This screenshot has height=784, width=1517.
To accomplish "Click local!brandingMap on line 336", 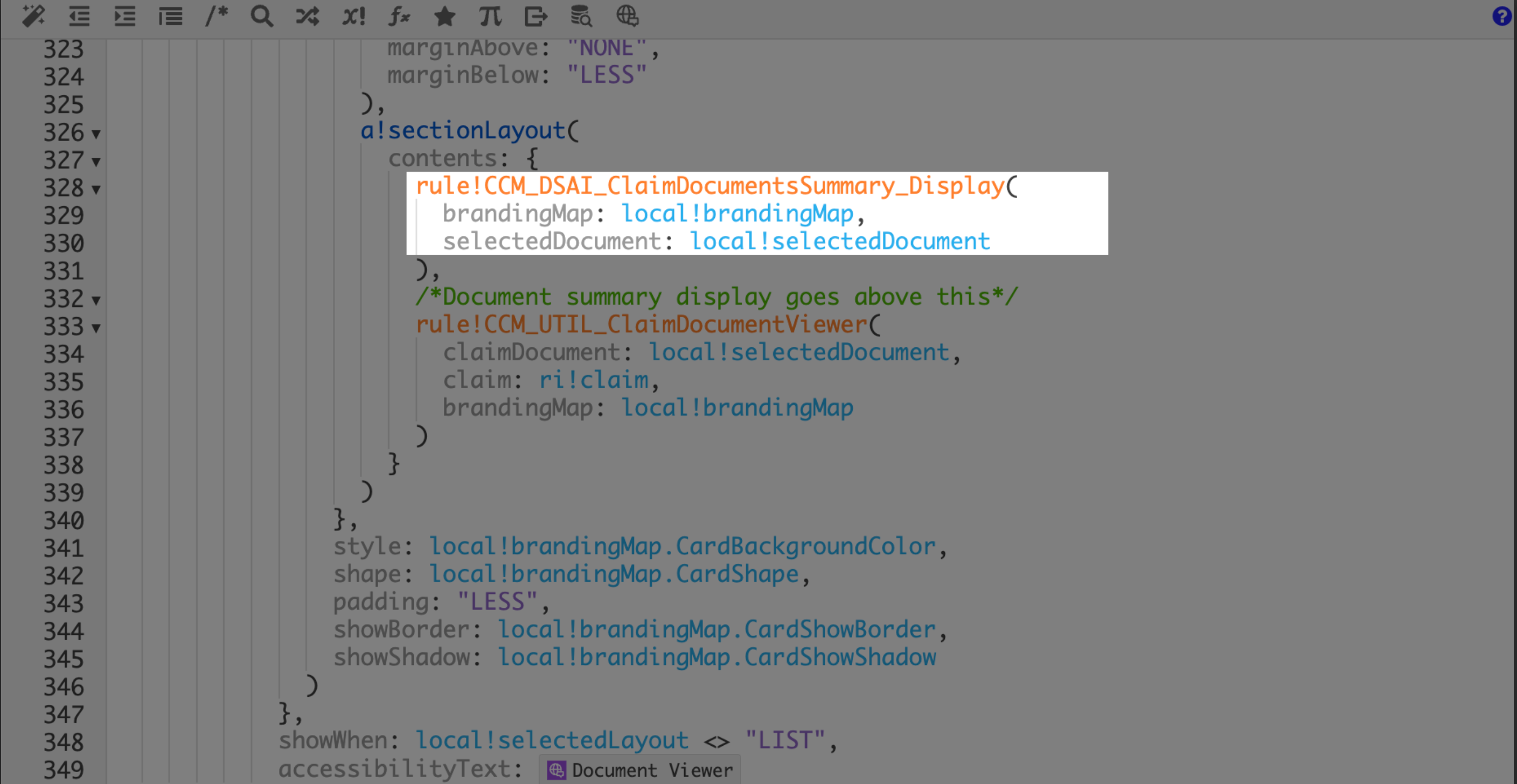I will point(737,407).
